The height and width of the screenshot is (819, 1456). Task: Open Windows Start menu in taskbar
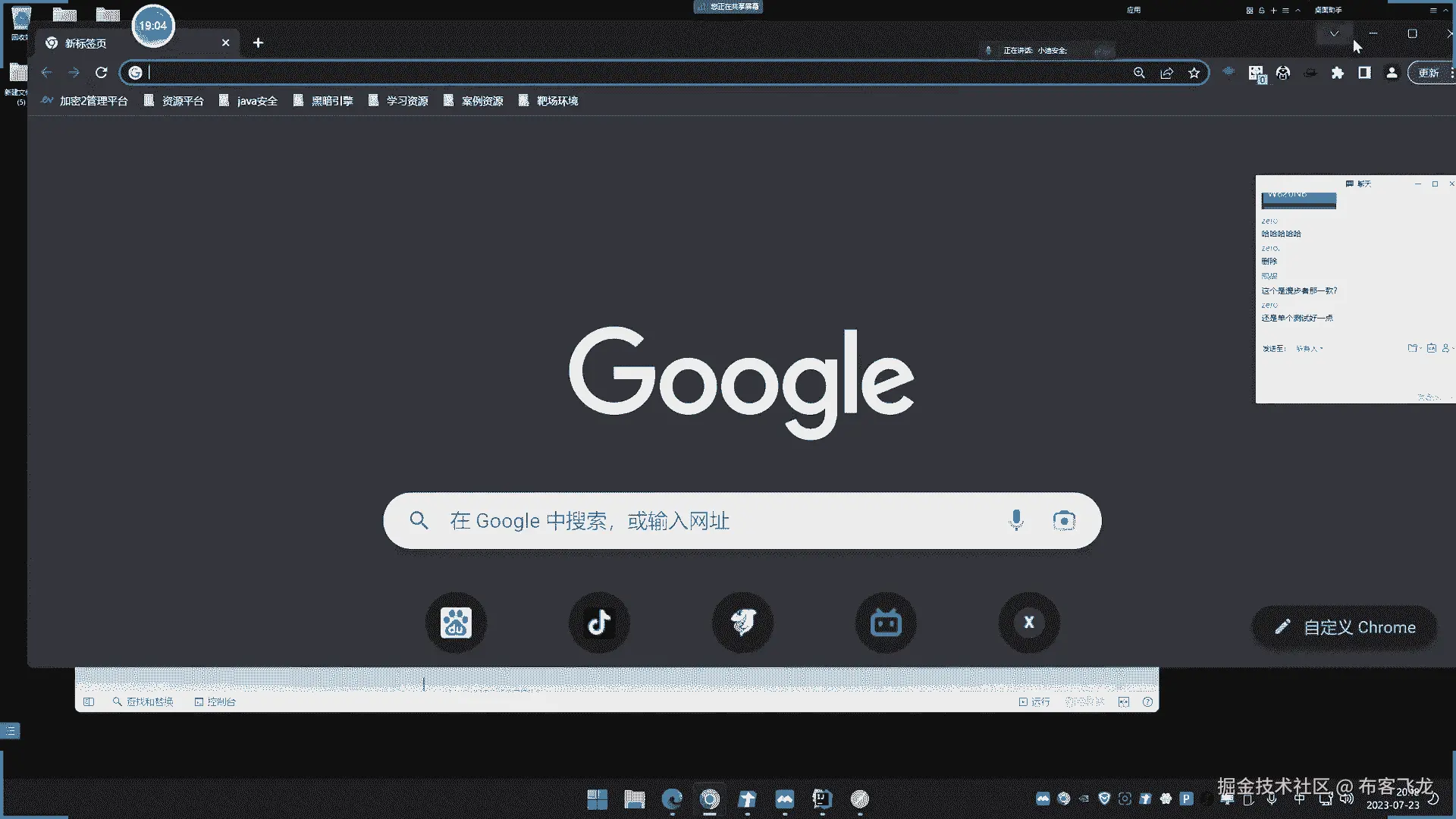[597, 799]
